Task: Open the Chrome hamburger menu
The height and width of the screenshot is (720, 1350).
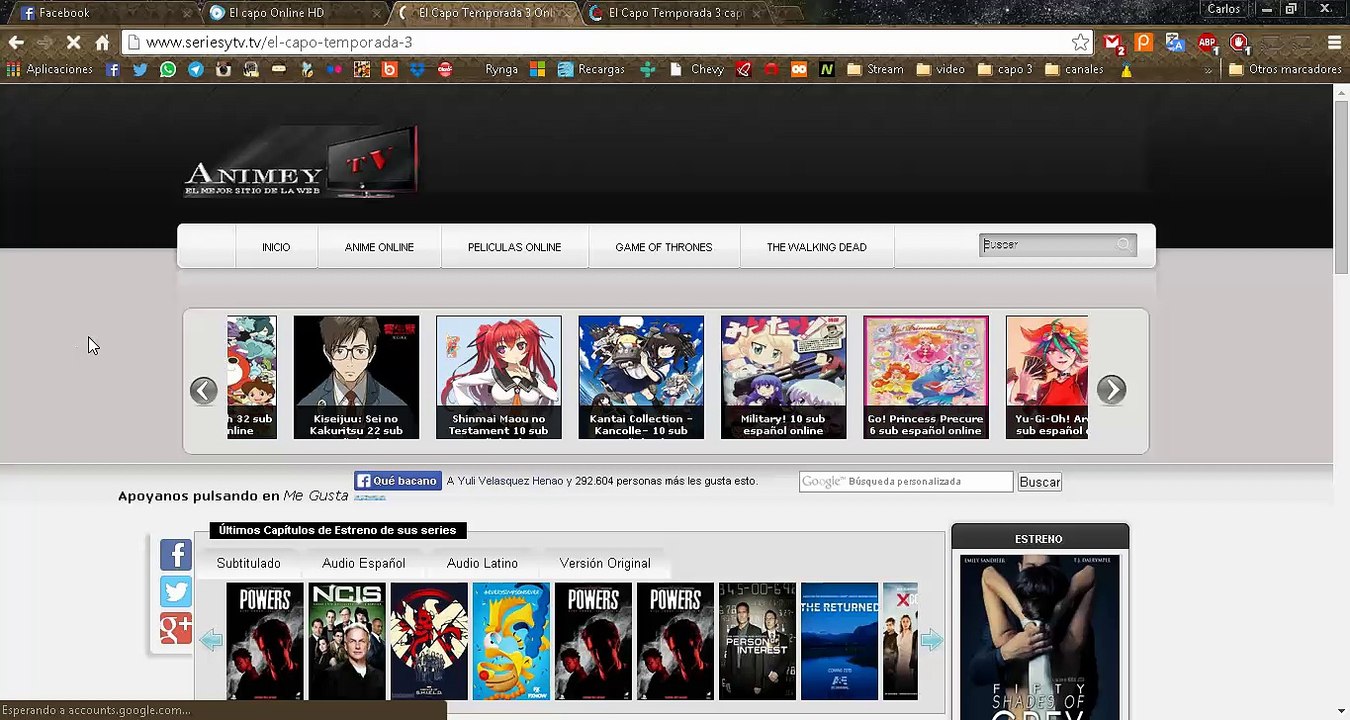Action: tap(1334, 43)
